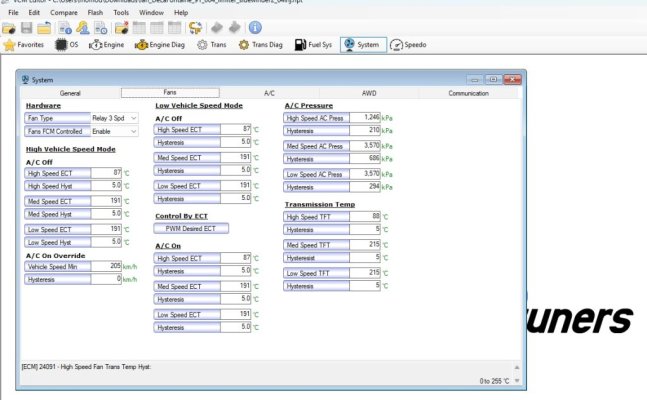Open the Fuel Sys pump section
This screenshot has width=647, height=400.
pyautogui.click(x=313, y=45)
